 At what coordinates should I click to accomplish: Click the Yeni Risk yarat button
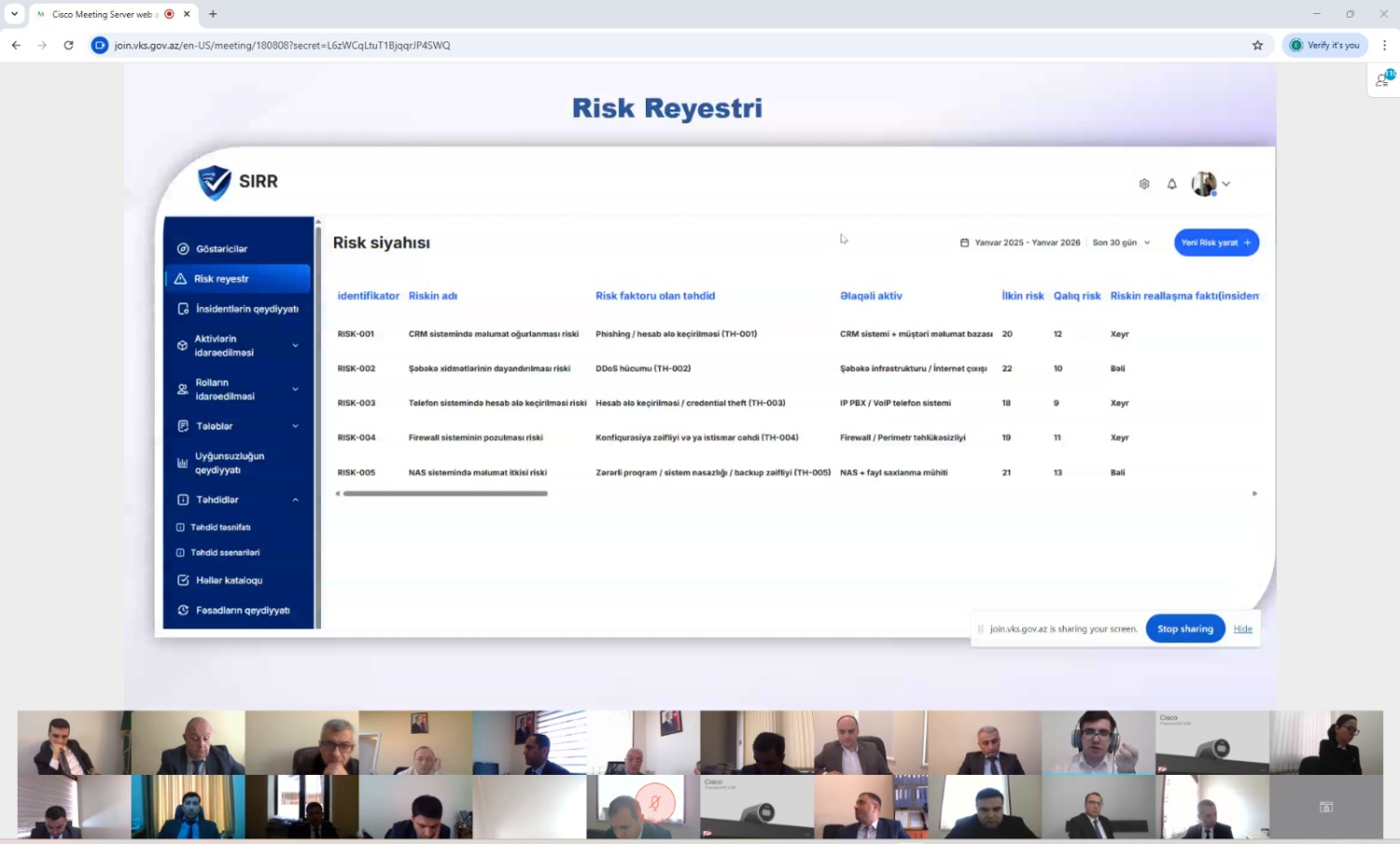click(1215, 243)
